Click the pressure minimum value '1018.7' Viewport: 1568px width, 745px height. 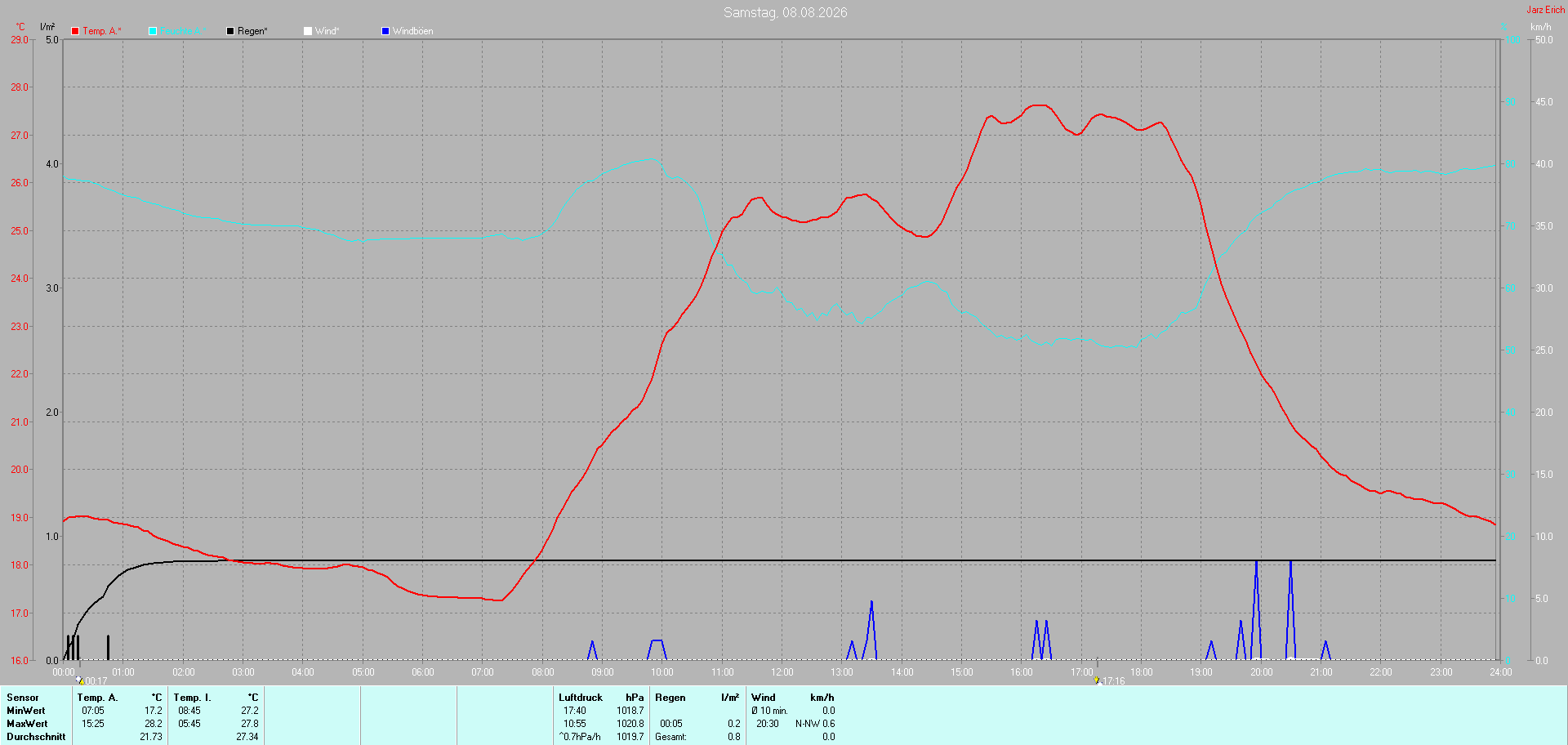coord(630,711)
